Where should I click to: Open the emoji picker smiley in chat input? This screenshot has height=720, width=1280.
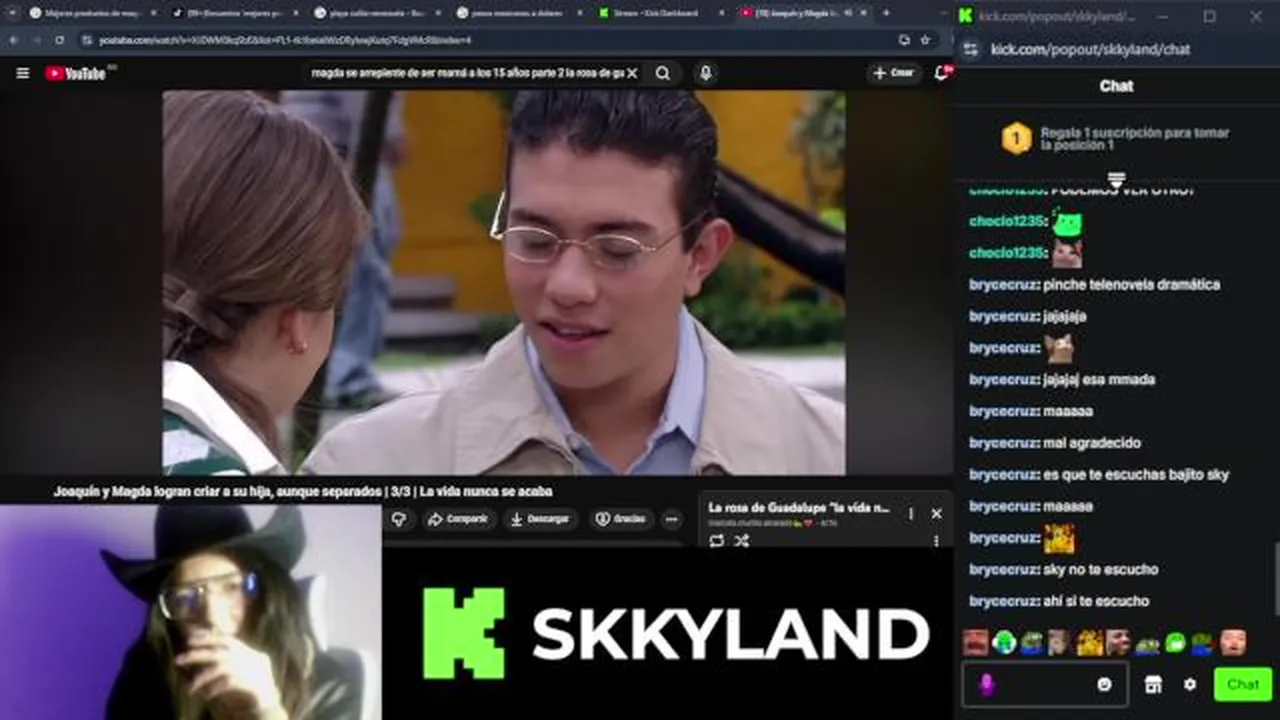pyautogui.click(x=1104, y=684)
